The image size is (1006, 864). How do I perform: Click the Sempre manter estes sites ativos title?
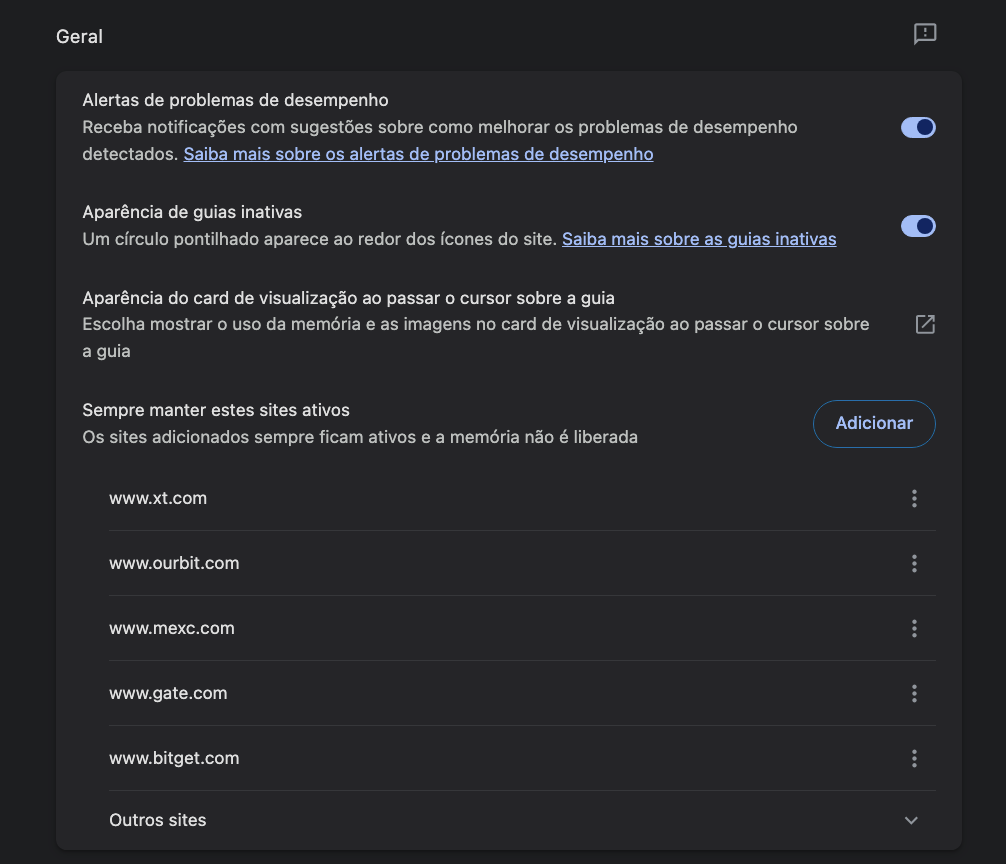(216, 410)
